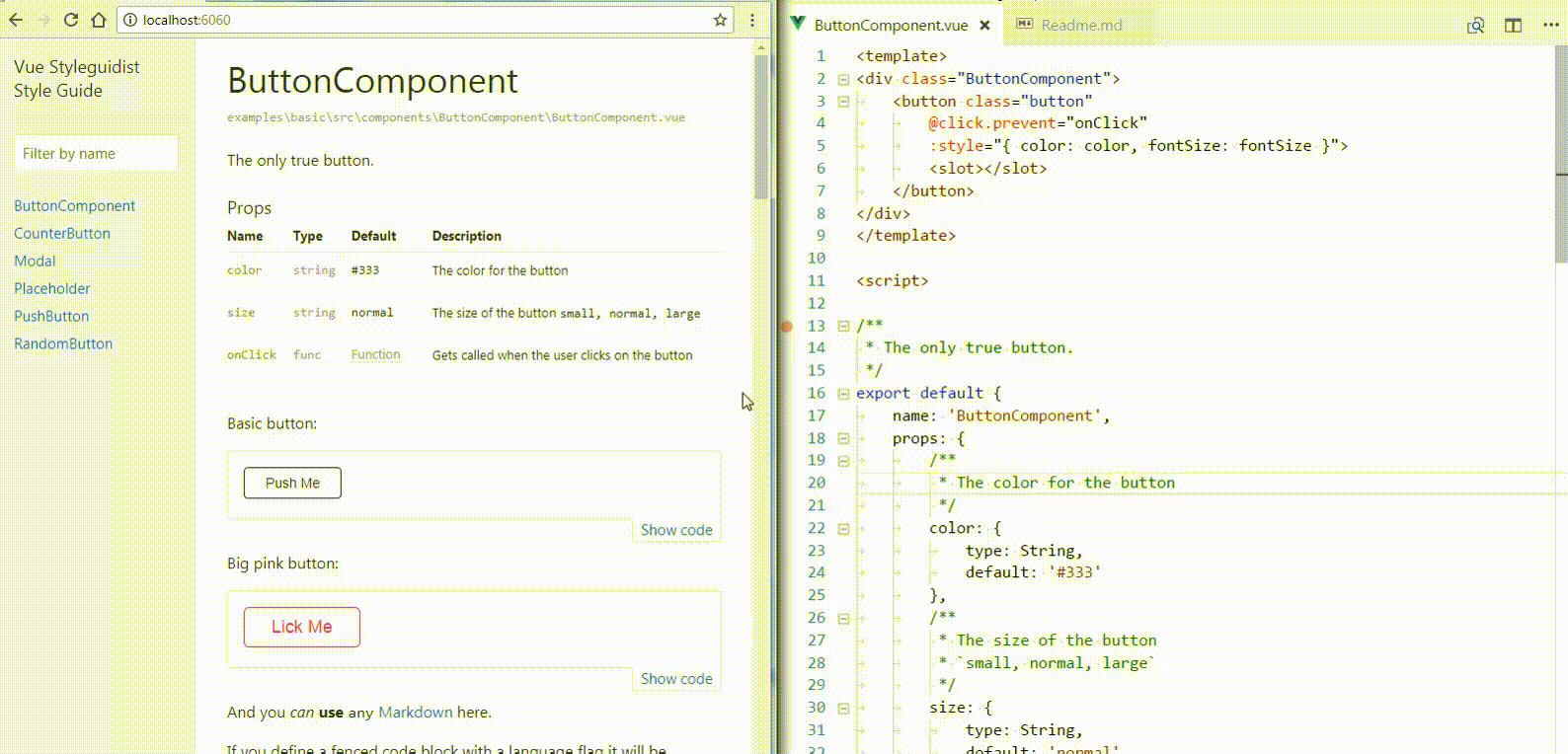This screenshot has height=754, width=1568.
Task: Show code for Big pink button example
Action: 676,679
